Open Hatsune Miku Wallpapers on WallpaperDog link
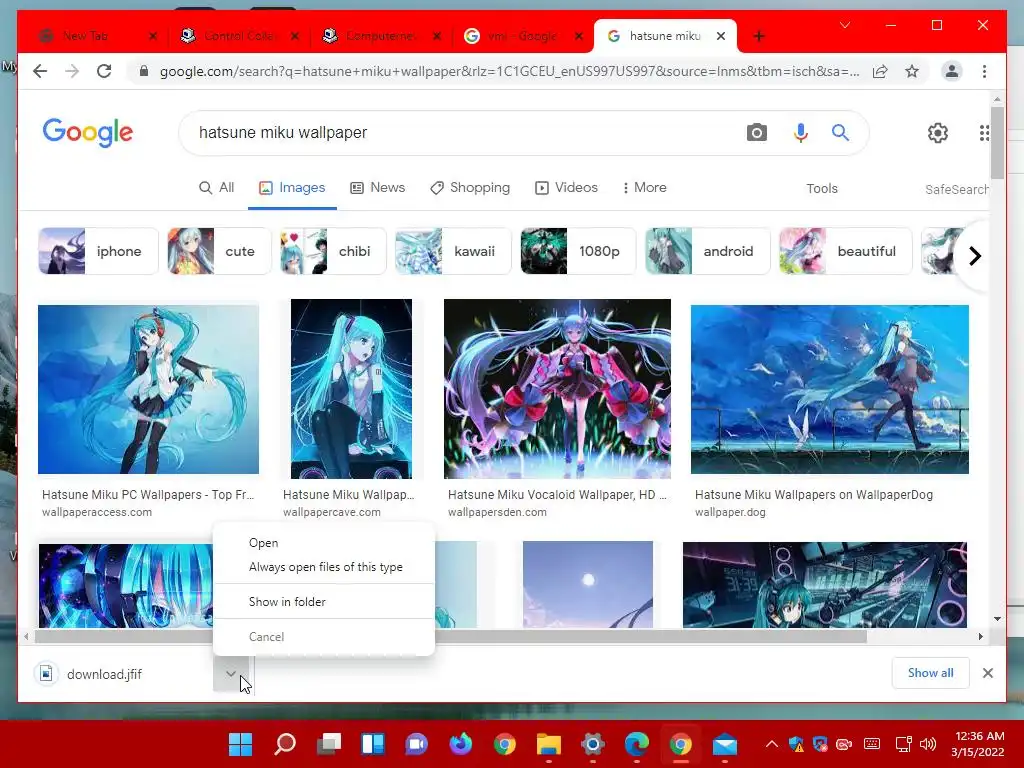The image size is (1024, 768). (x=814, y=494)
